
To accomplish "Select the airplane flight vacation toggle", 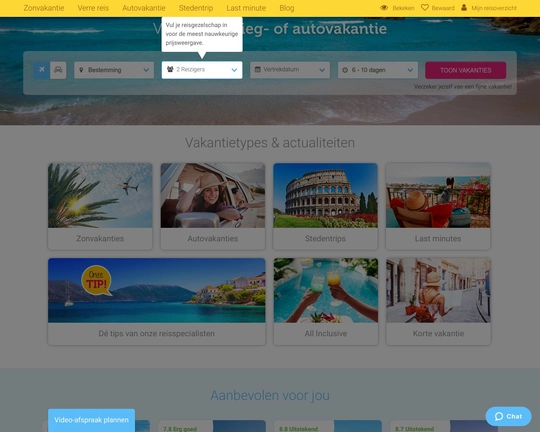I will pos(42,70).
